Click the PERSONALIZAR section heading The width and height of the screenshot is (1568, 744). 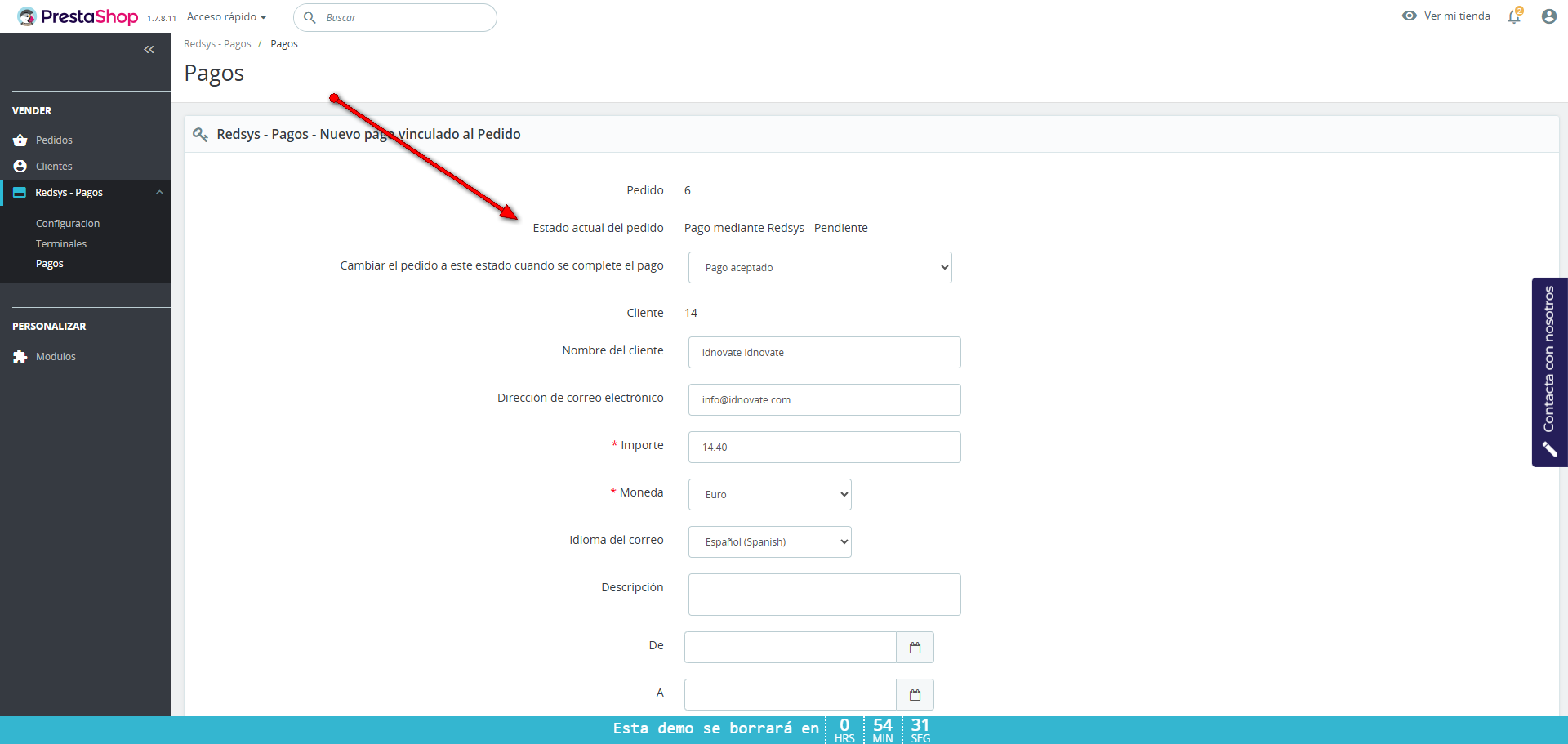[49, 327]
